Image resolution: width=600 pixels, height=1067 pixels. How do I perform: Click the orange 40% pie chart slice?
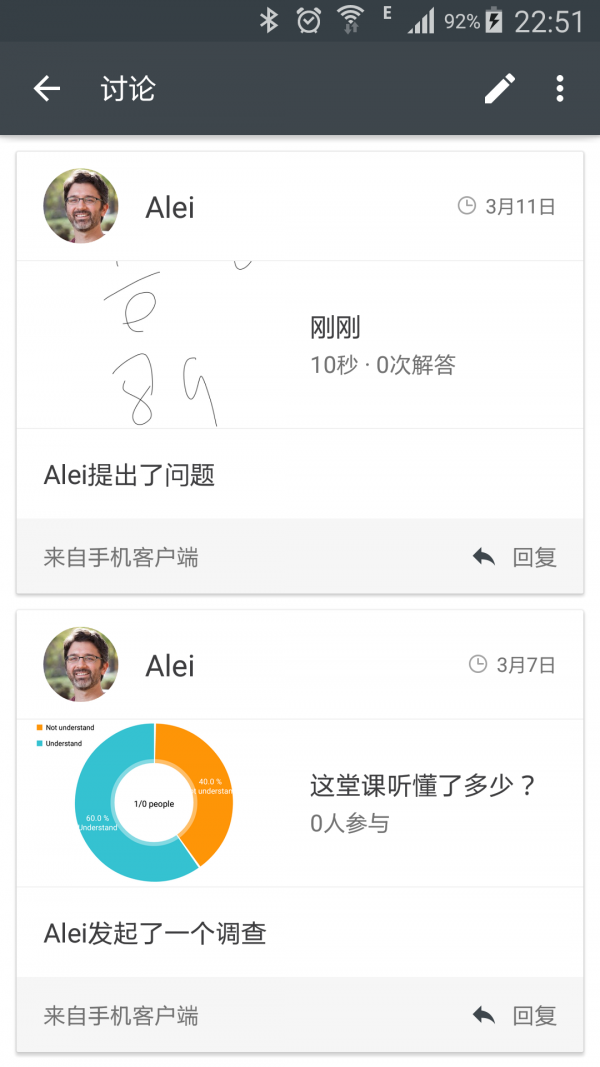coord(212,780)
